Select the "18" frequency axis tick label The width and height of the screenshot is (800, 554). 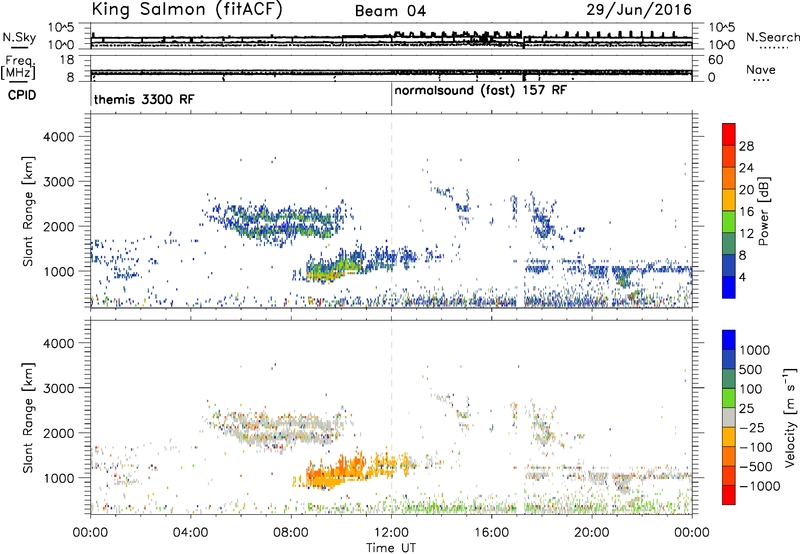[68, 60]
